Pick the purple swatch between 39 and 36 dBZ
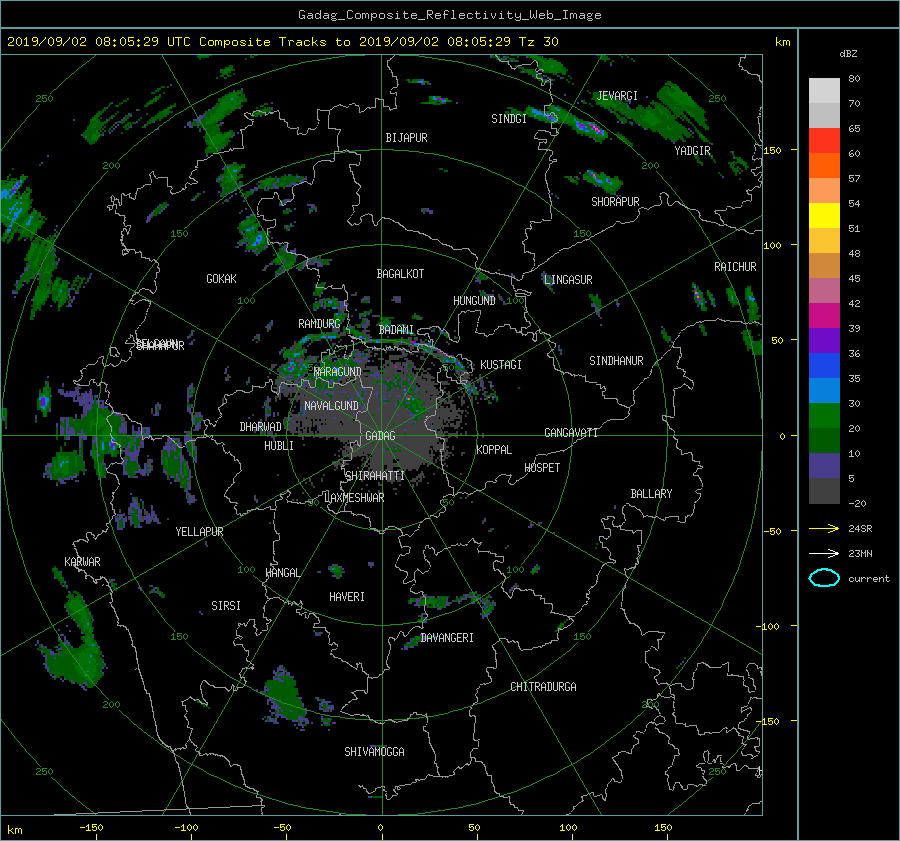This screenshot has width=900, height=841. pyautogui.click(x=824, y=340)
